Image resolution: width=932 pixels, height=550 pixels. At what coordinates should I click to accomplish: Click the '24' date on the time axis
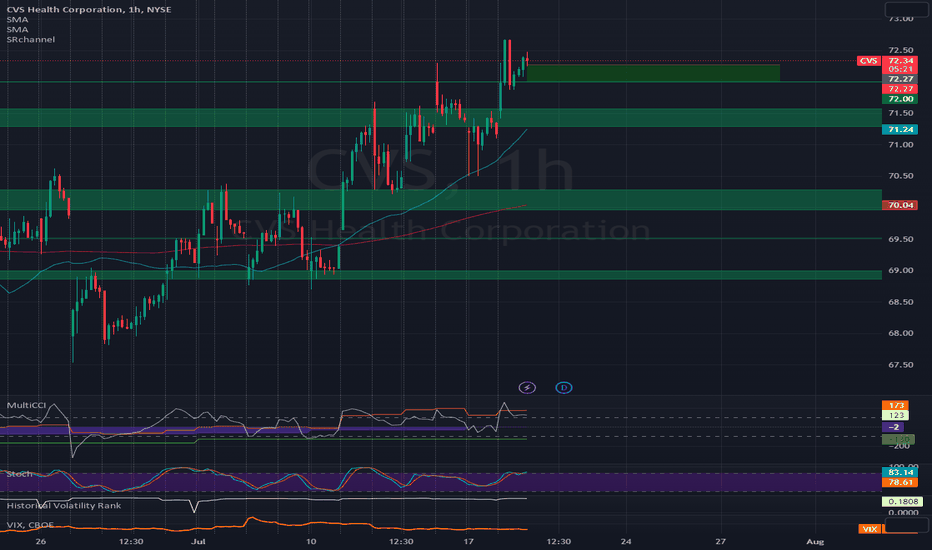(626, 542)
